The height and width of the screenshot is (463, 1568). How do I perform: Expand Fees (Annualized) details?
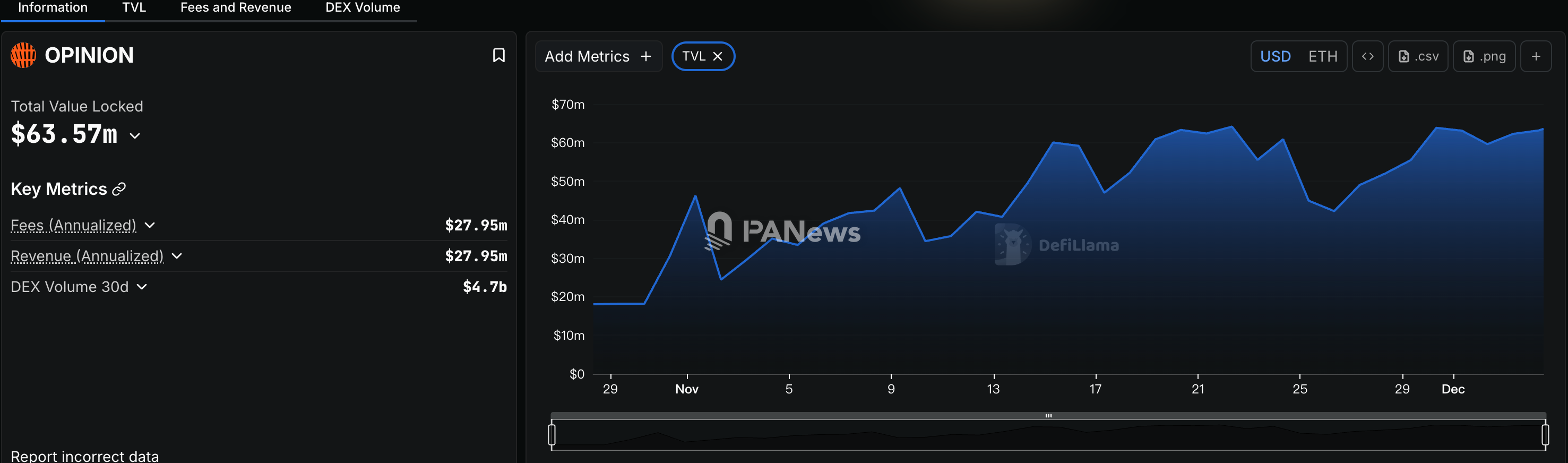[x=150, y=226]
